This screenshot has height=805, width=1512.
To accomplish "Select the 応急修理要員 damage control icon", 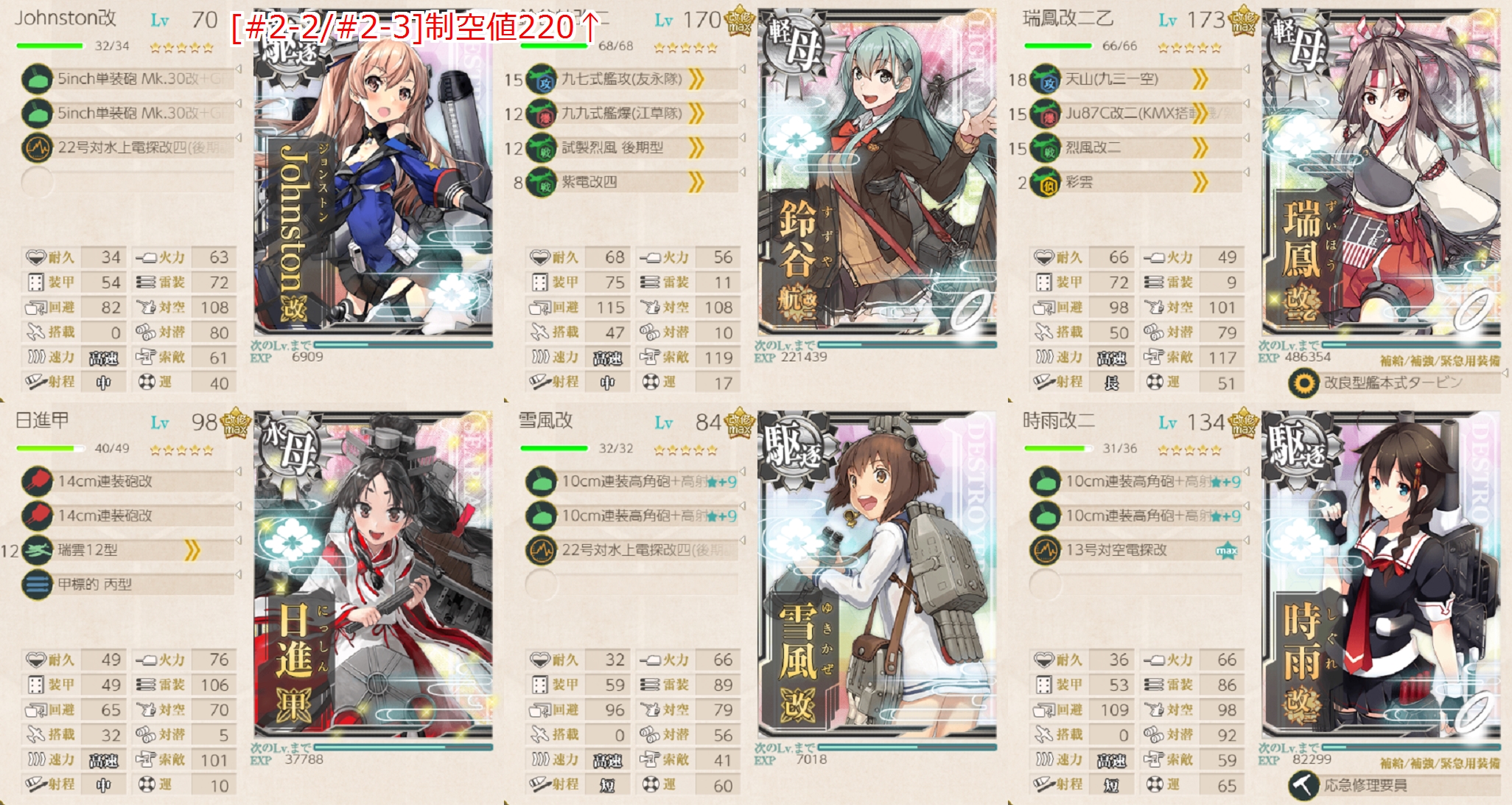I will click(1304, 785).
